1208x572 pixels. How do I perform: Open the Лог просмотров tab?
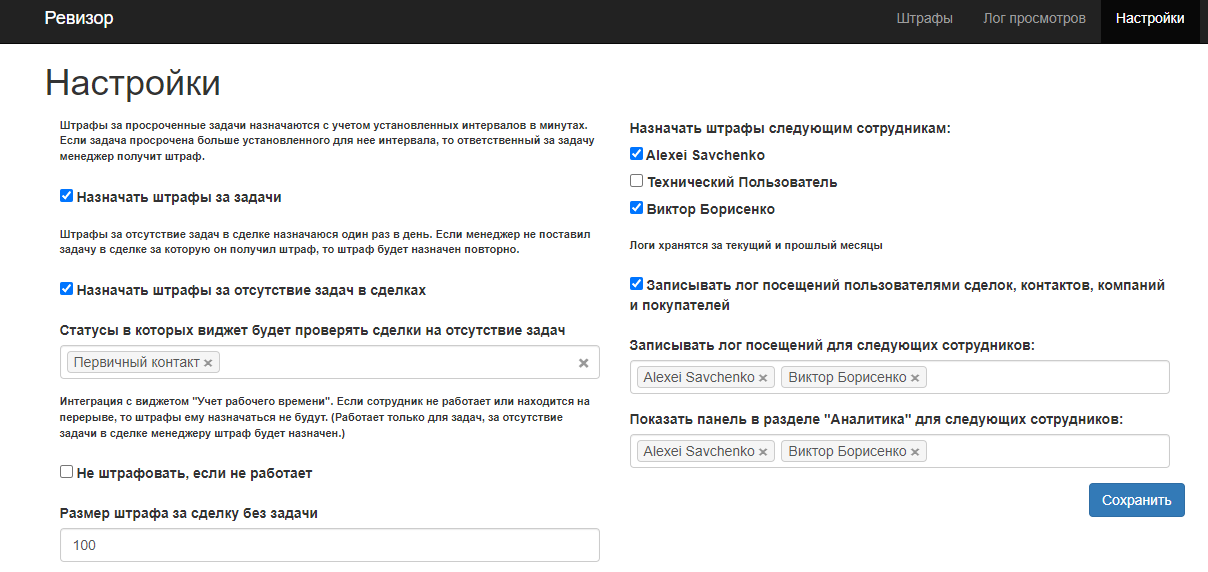pyautogui.click(x=1034, y=19)
